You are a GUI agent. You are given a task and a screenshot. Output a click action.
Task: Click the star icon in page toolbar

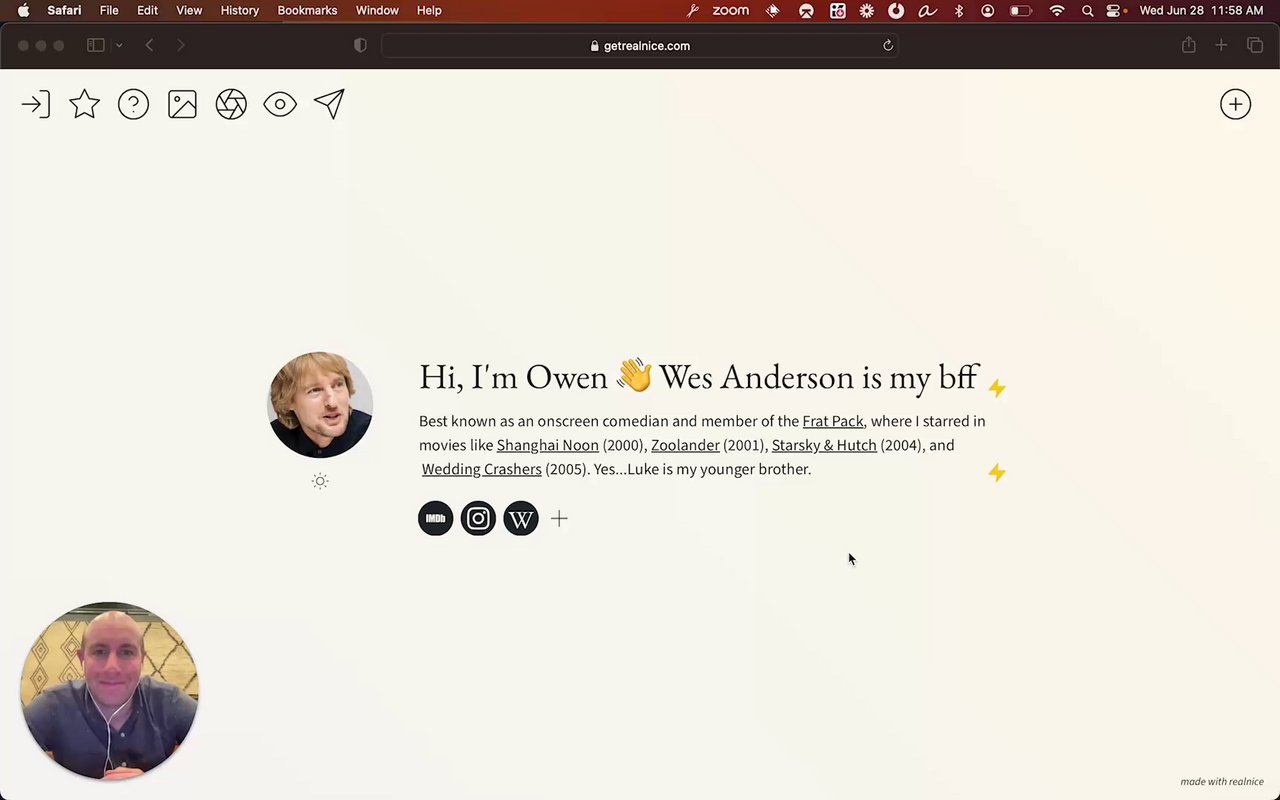point(85,104)
